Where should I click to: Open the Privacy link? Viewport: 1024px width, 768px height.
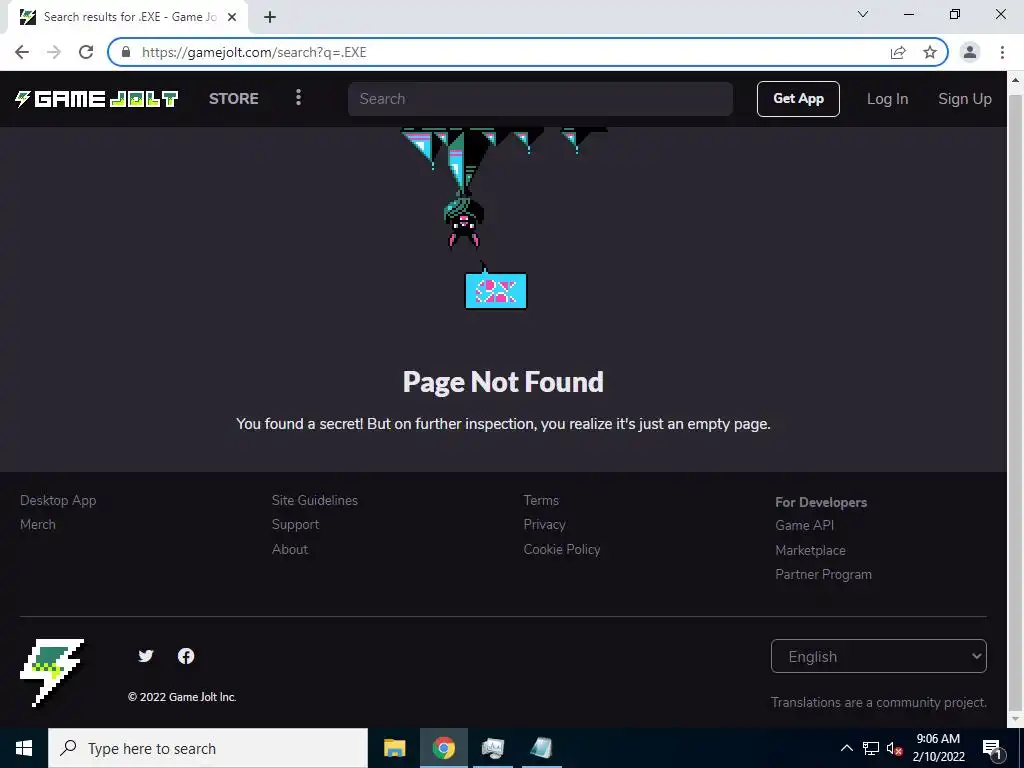point(545,524)
